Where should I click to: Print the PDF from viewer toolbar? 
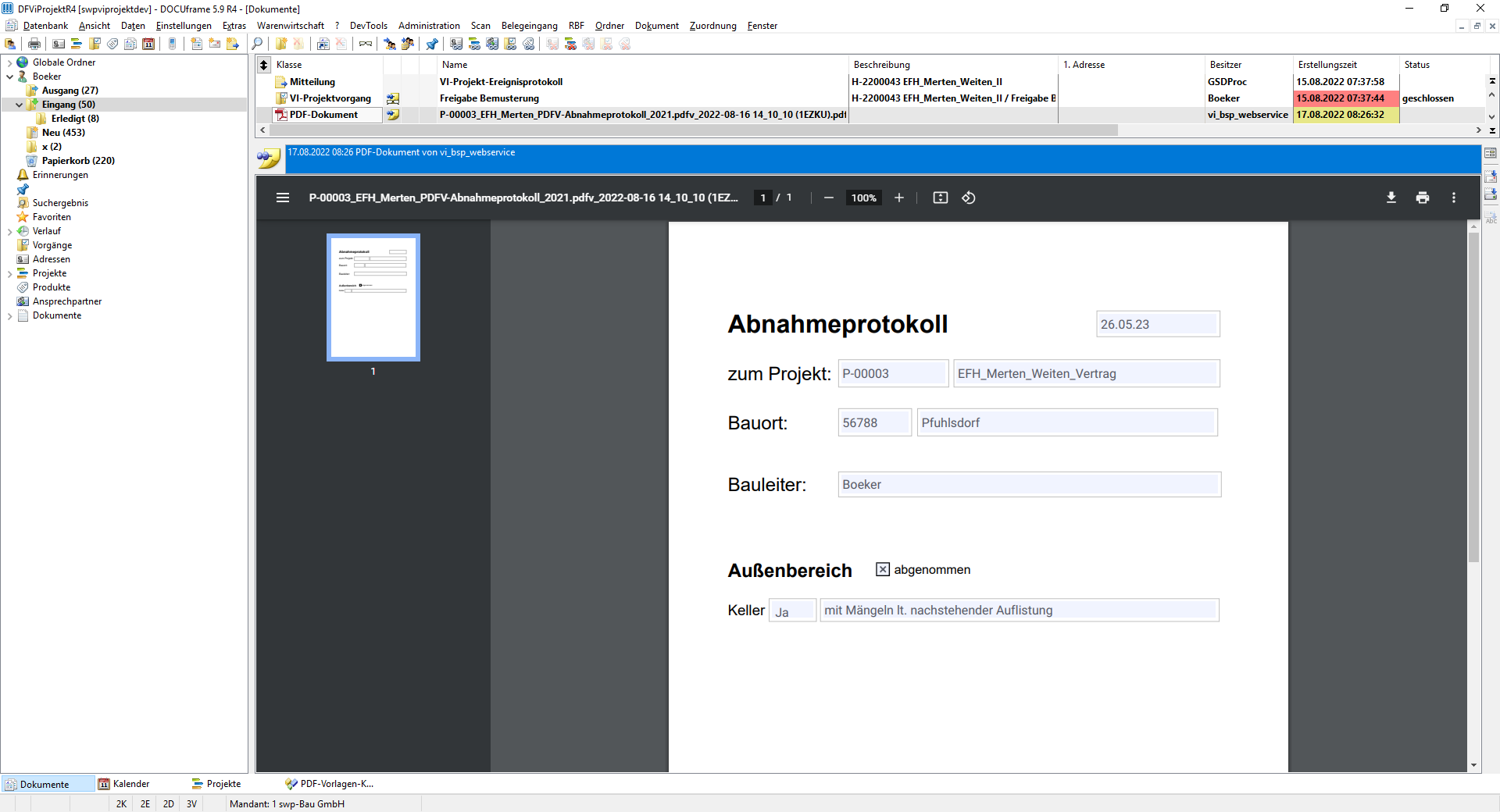[1423, 198]
